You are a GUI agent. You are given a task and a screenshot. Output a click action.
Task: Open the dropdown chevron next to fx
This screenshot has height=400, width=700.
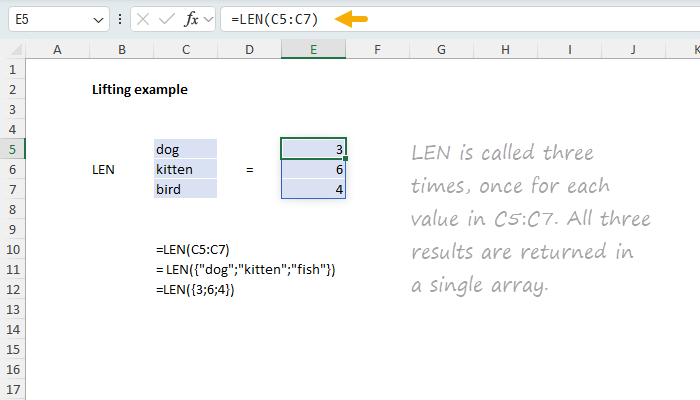208,19
